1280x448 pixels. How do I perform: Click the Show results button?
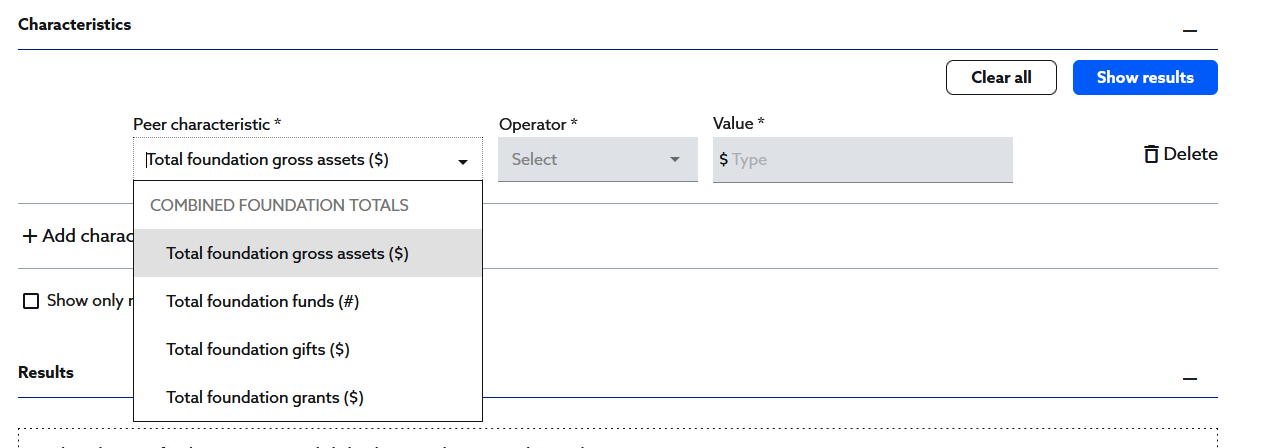pyautogui.click(x=1145, y=78)
